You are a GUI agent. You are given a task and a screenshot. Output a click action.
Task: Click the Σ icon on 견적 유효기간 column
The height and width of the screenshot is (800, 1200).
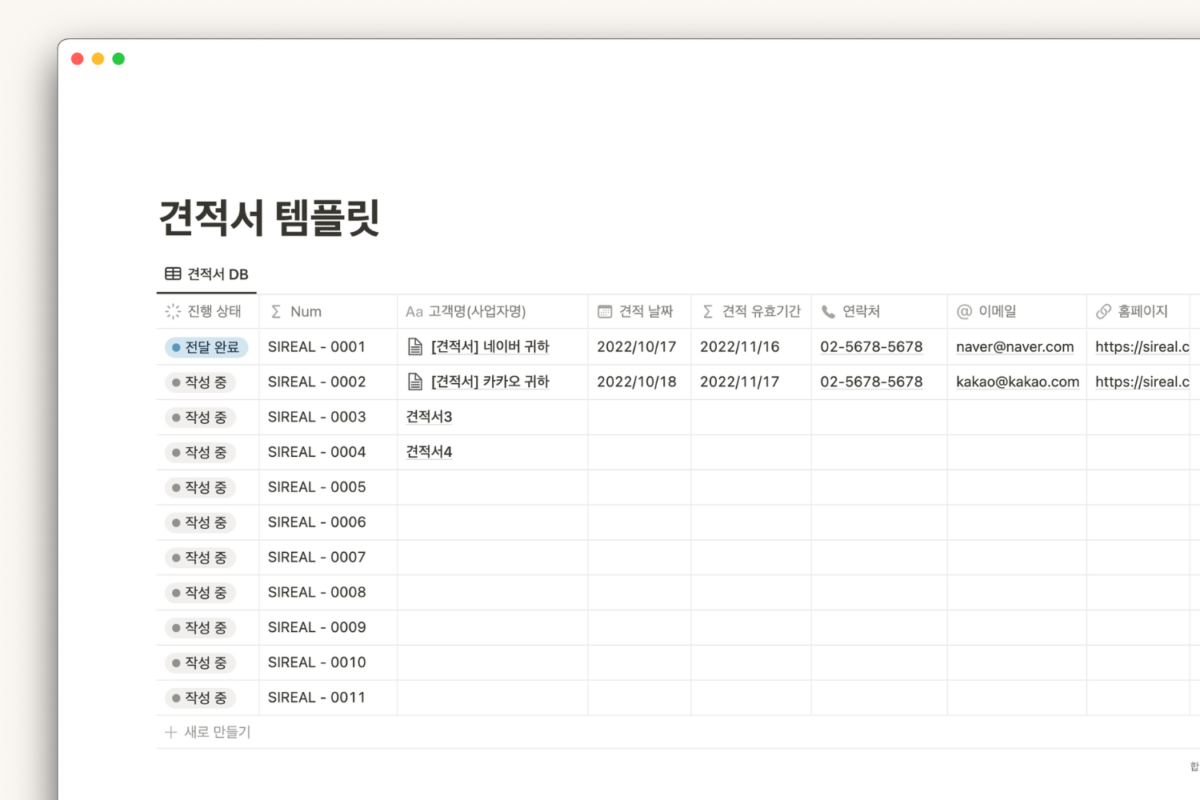click(706, 311)
